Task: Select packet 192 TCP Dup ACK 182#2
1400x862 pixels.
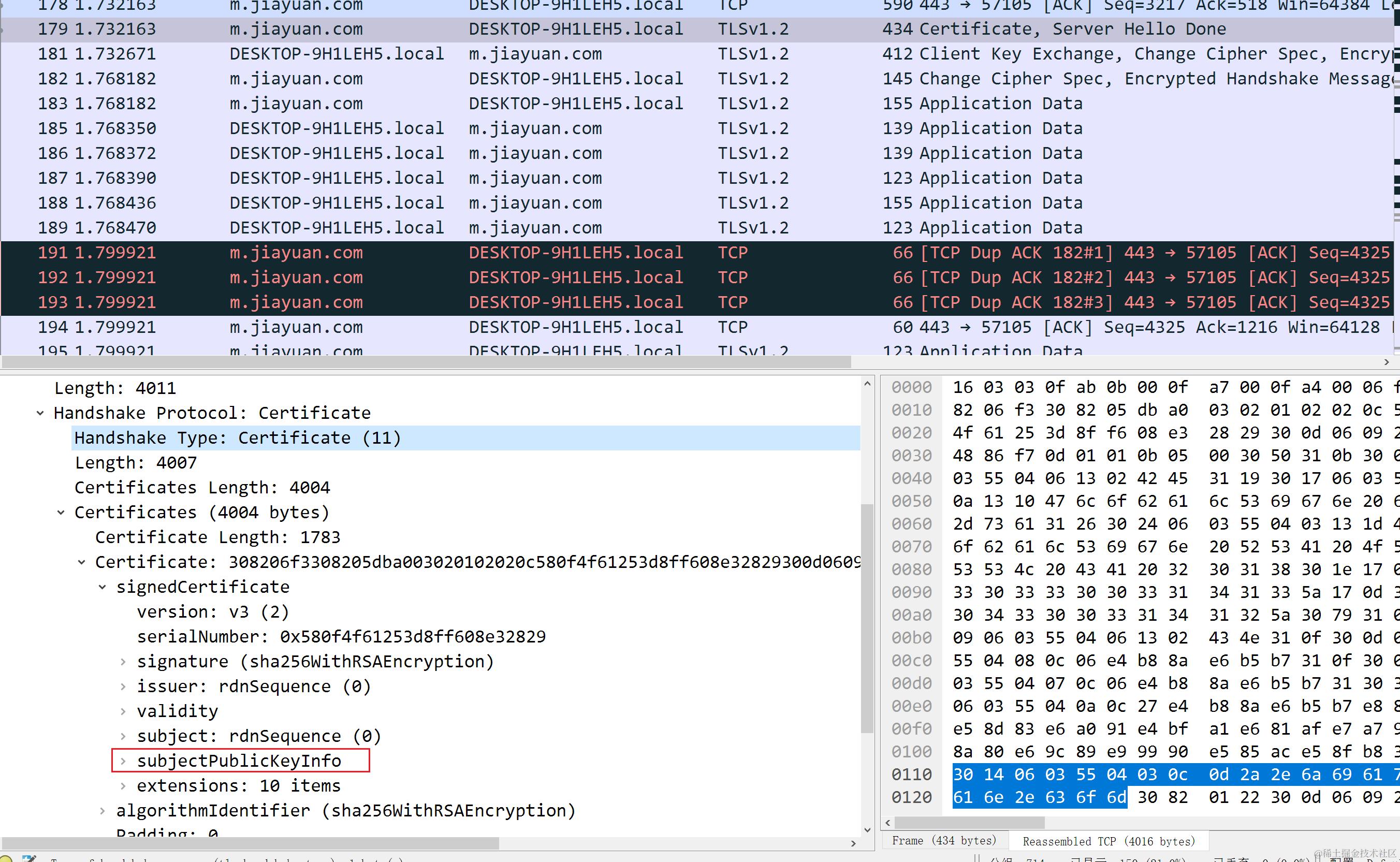Action: 696,277
